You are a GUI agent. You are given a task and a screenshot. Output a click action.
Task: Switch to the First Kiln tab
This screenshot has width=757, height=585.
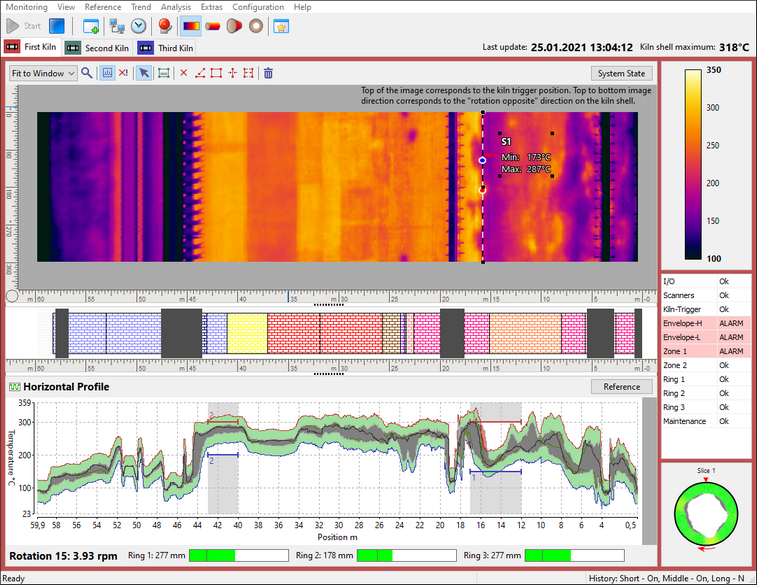[31, 47]
